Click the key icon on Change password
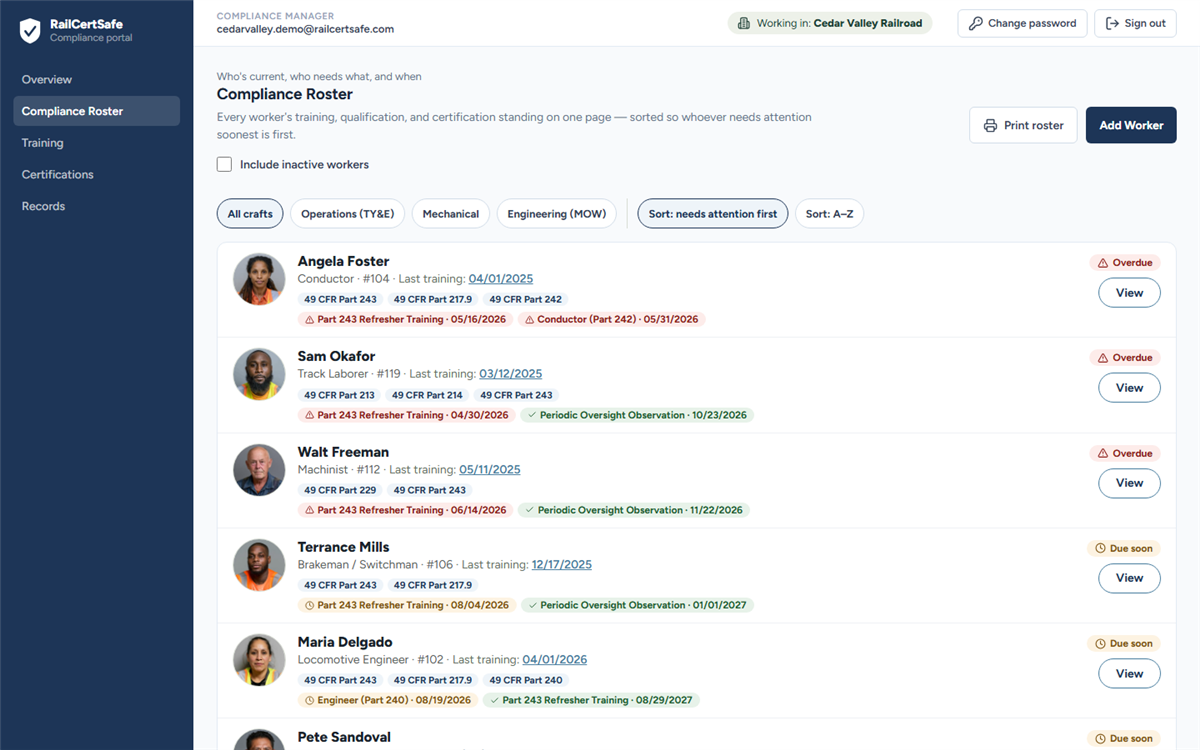This screenshot has height=750, width=1200. [x=976, y=23]
